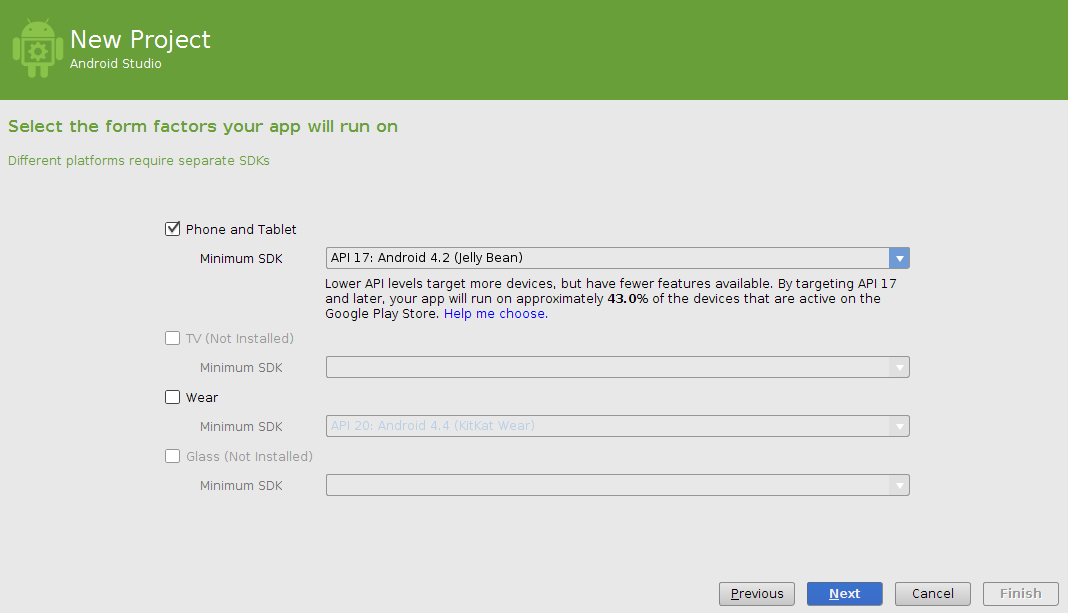Click the bold '43.0%' value
1068x613 pixels.
point(627,298)
